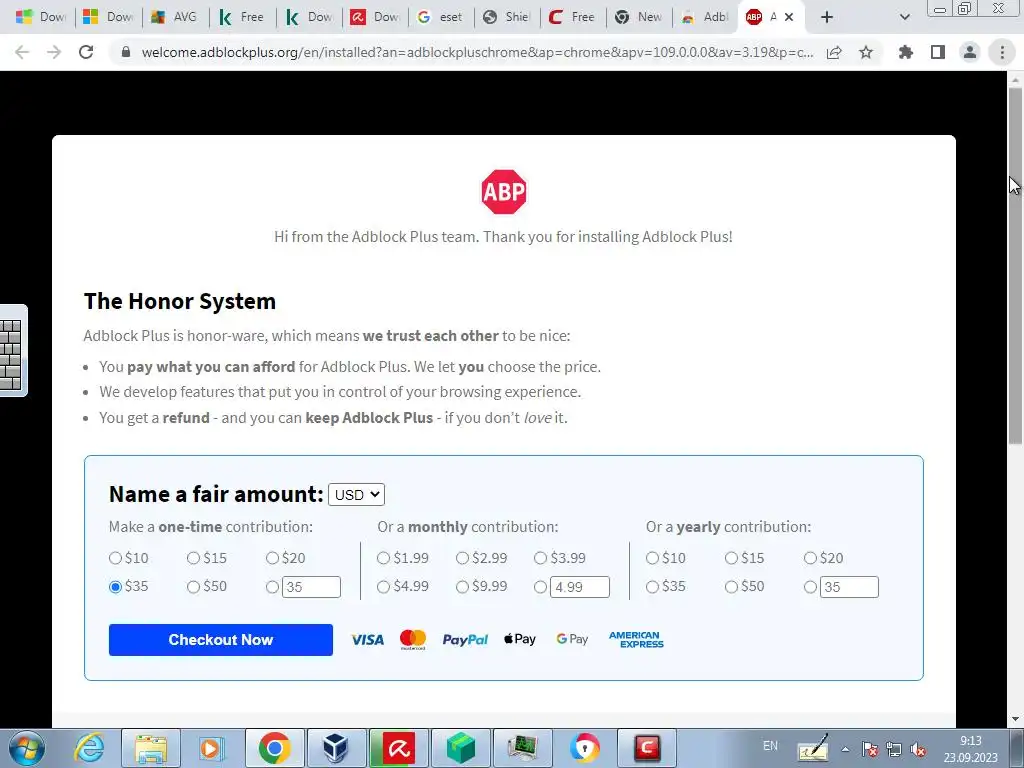The image size is (1024, 768).
Task: Select one-time $10 contribution
Action: click(116, 558)
